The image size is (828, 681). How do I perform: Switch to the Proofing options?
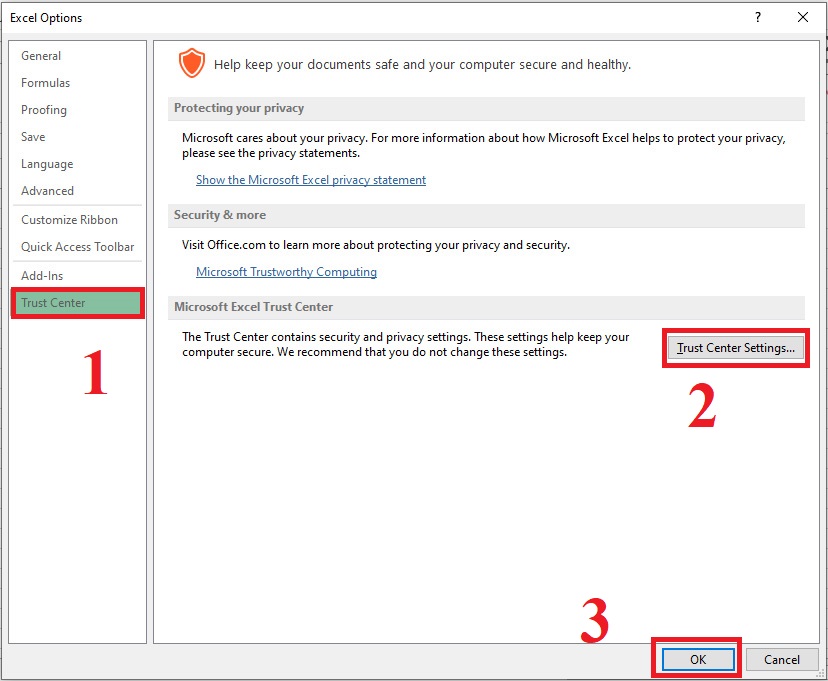(44, 110)
